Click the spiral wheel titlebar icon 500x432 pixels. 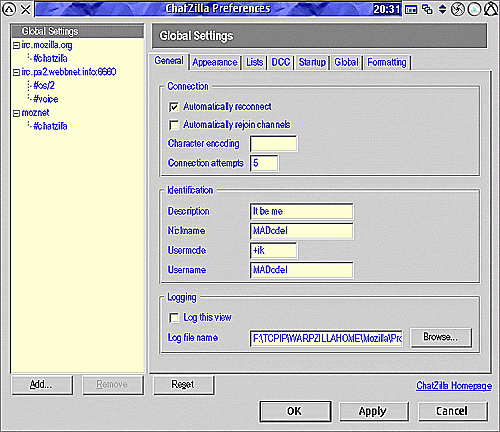point(458,9)
